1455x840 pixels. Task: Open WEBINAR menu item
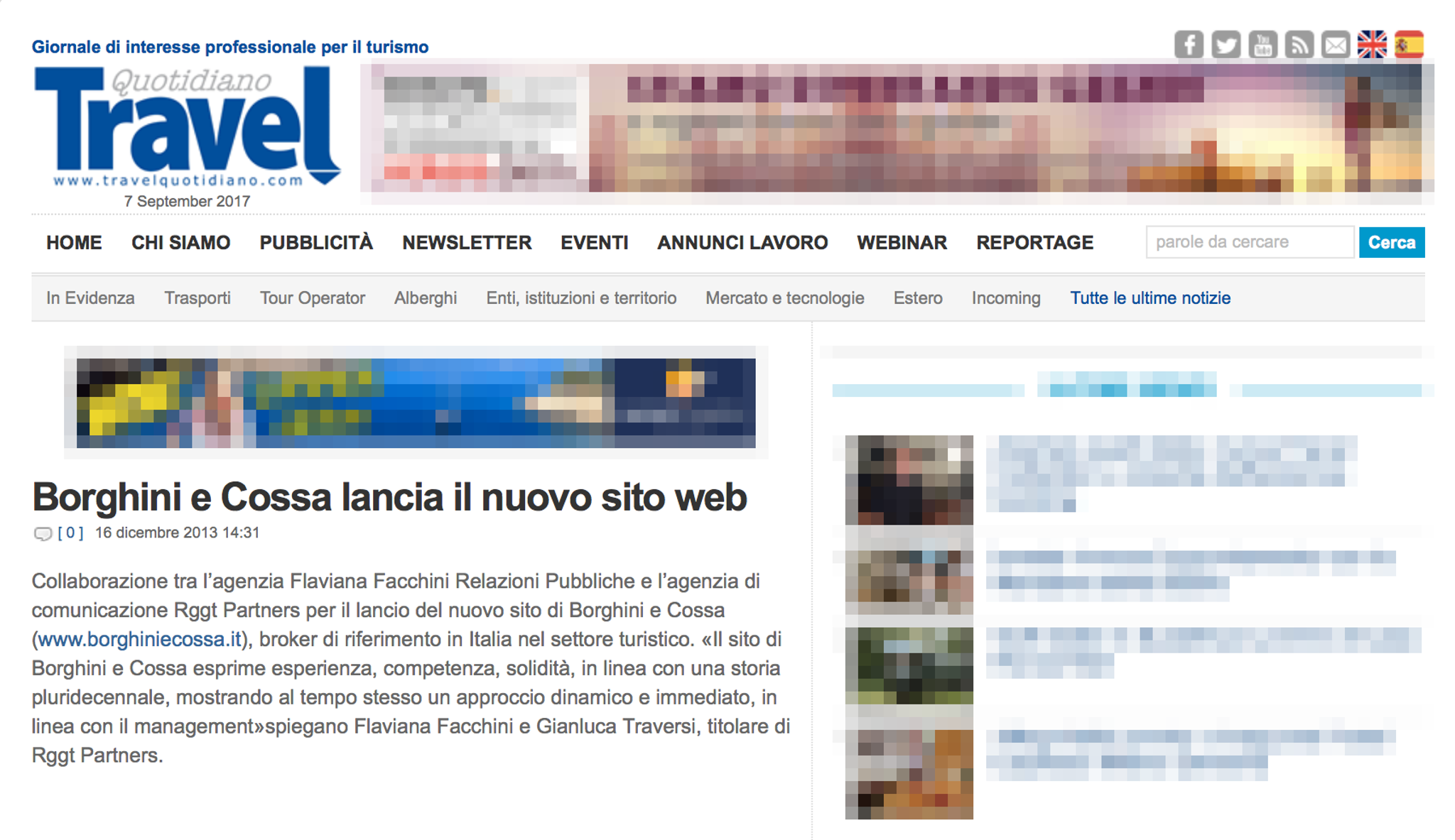tap(902, 243)
